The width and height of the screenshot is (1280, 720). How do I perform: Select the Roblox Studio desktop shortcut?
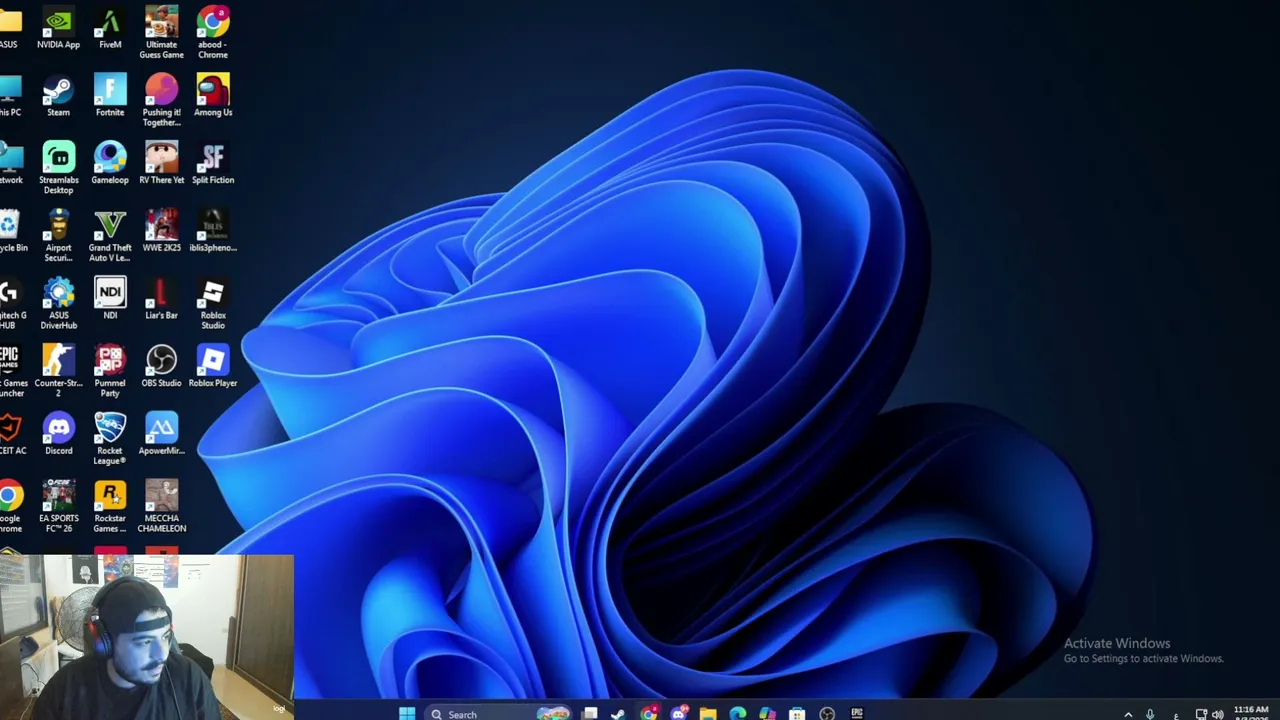[213, 303]
